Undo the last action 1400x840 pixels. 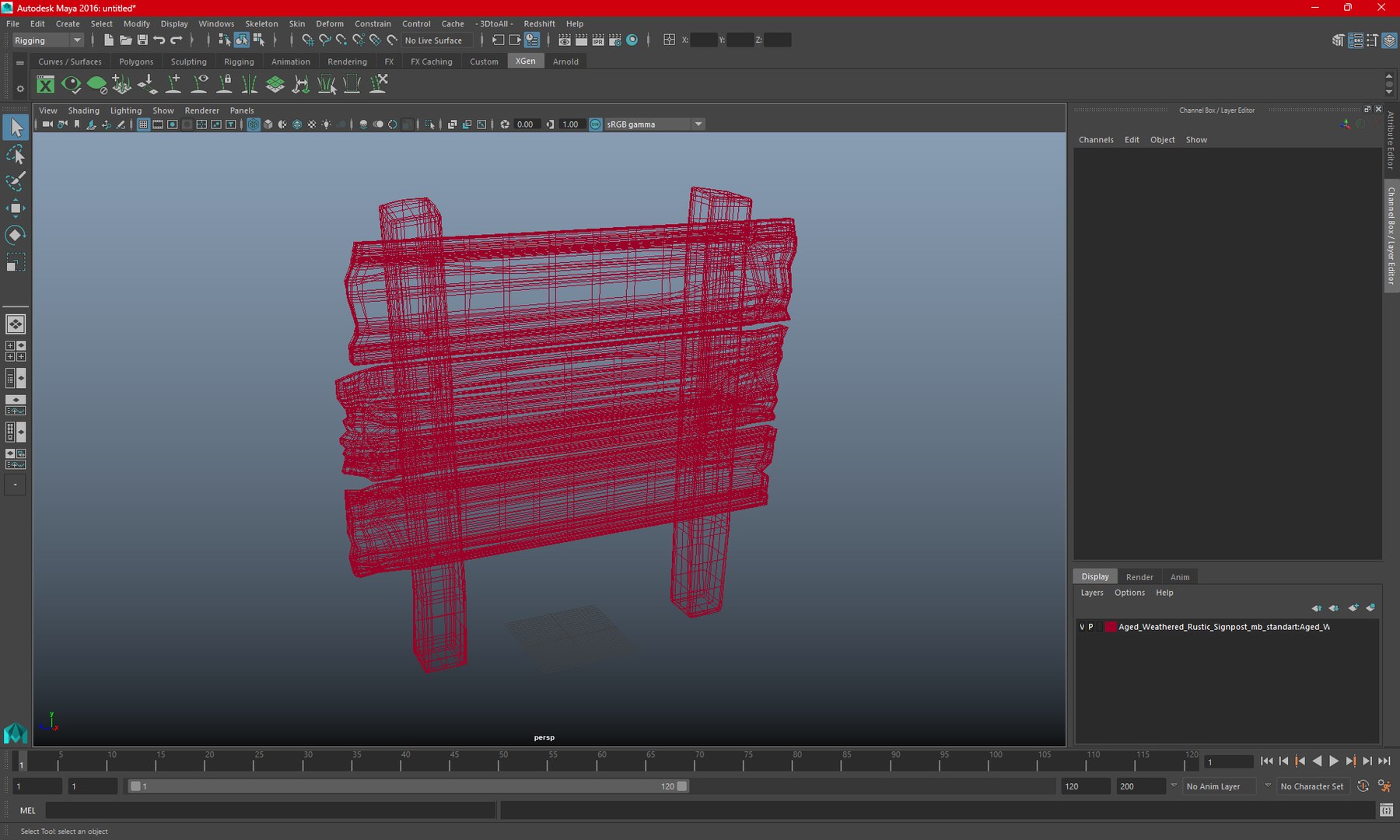tap(159, 40)
